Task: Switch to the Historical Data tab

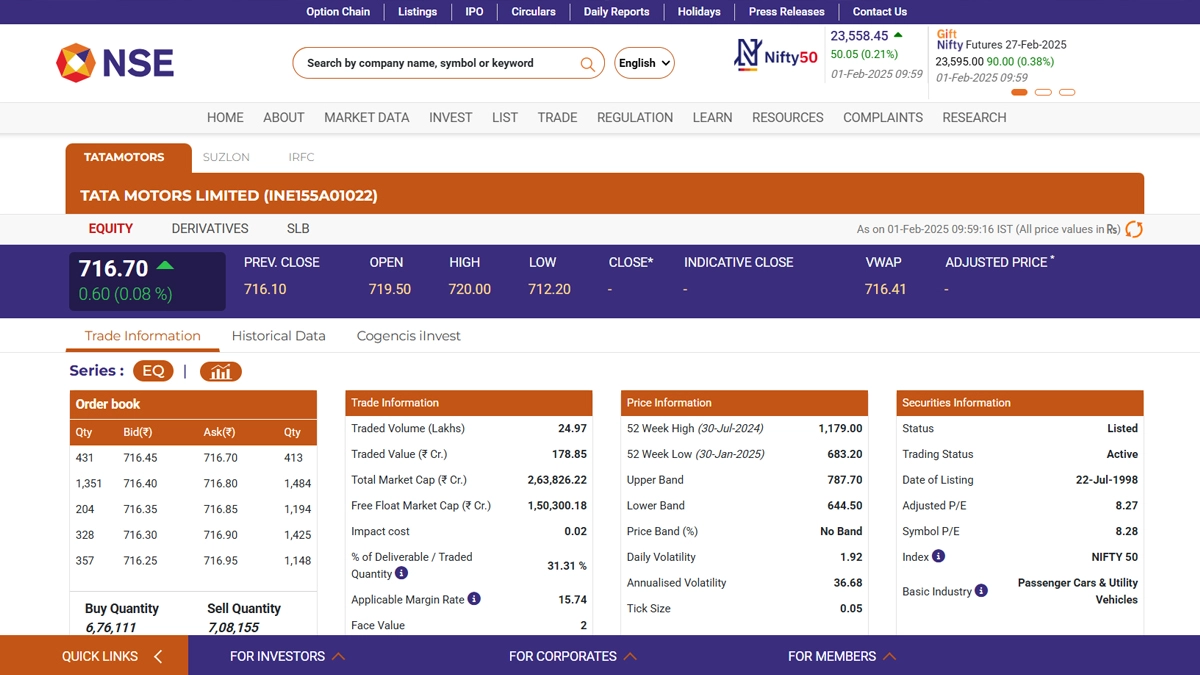Action: tap(278, 336)
